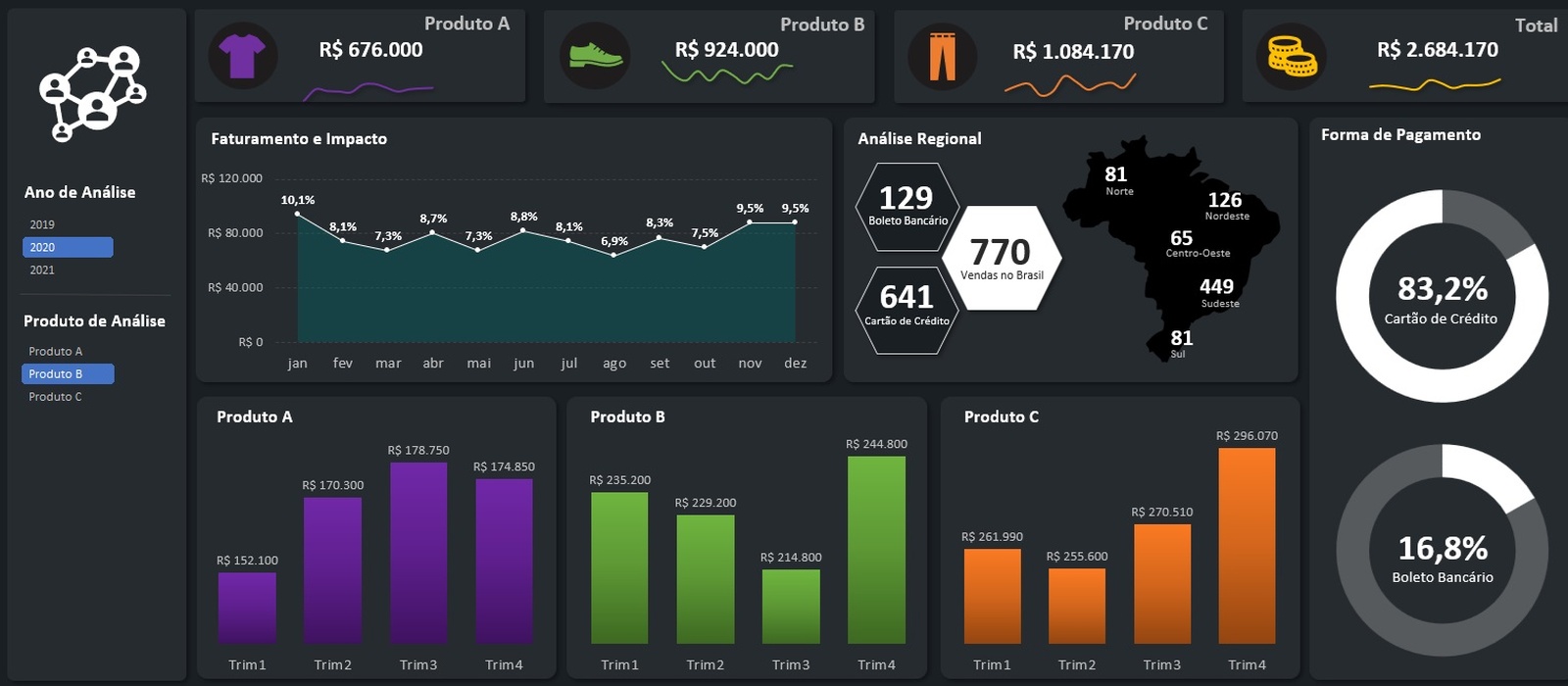Select year 2021 in the slicer

(x=42, y=269)
